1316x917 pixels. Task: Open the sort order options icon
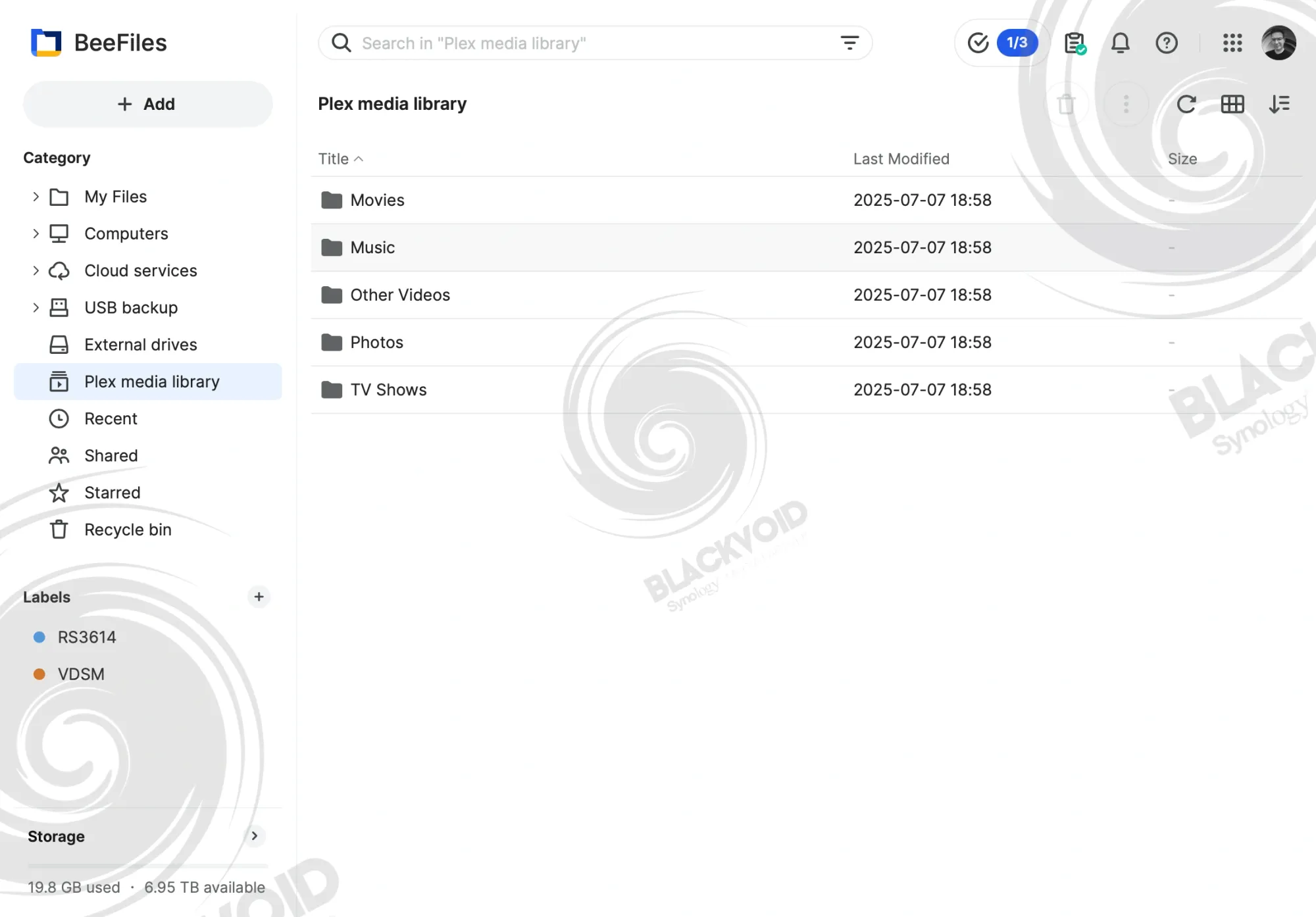pos(1278,104)
